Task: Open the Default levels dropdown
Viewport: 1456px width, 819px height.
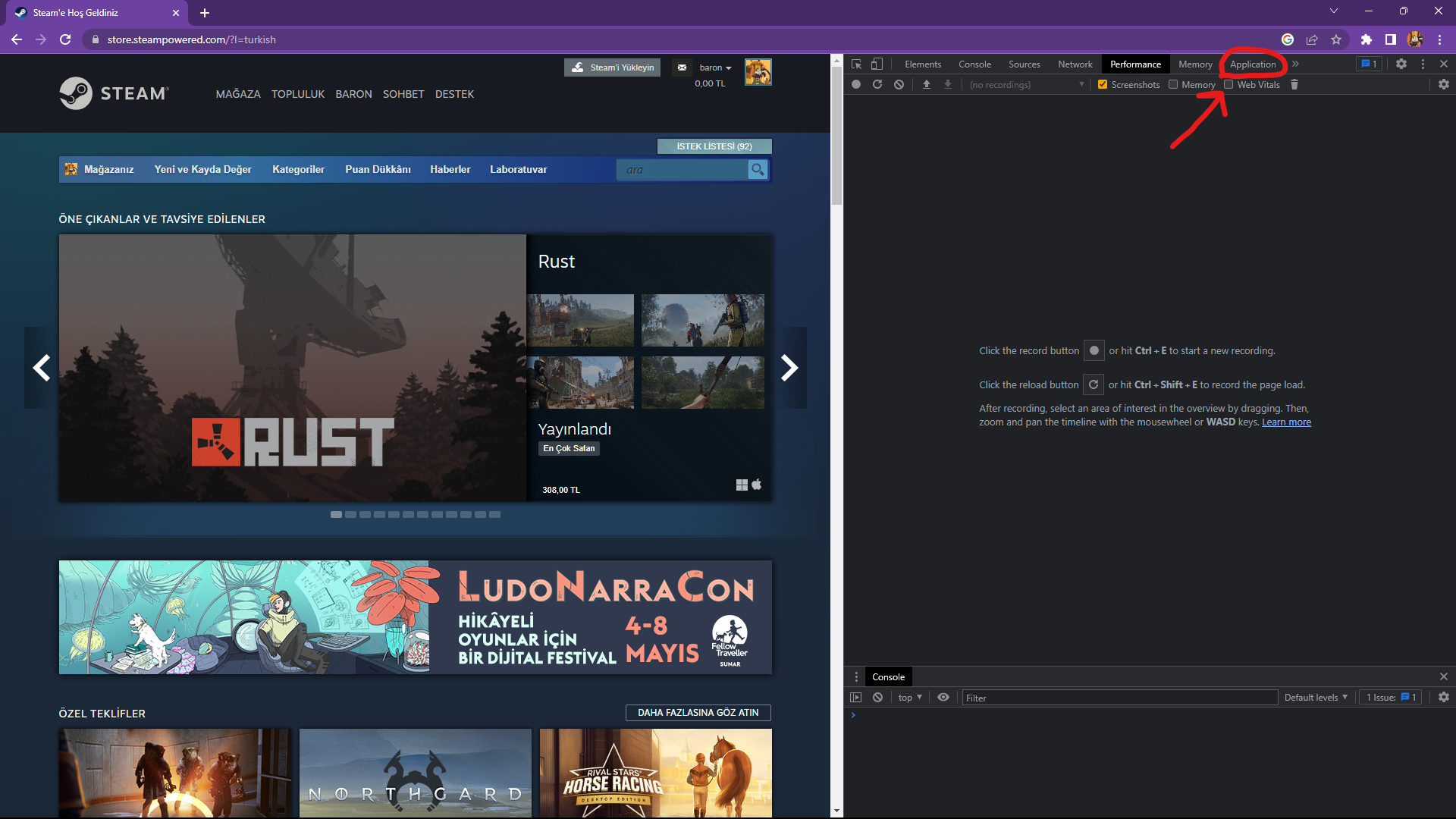Action: 1316,698
